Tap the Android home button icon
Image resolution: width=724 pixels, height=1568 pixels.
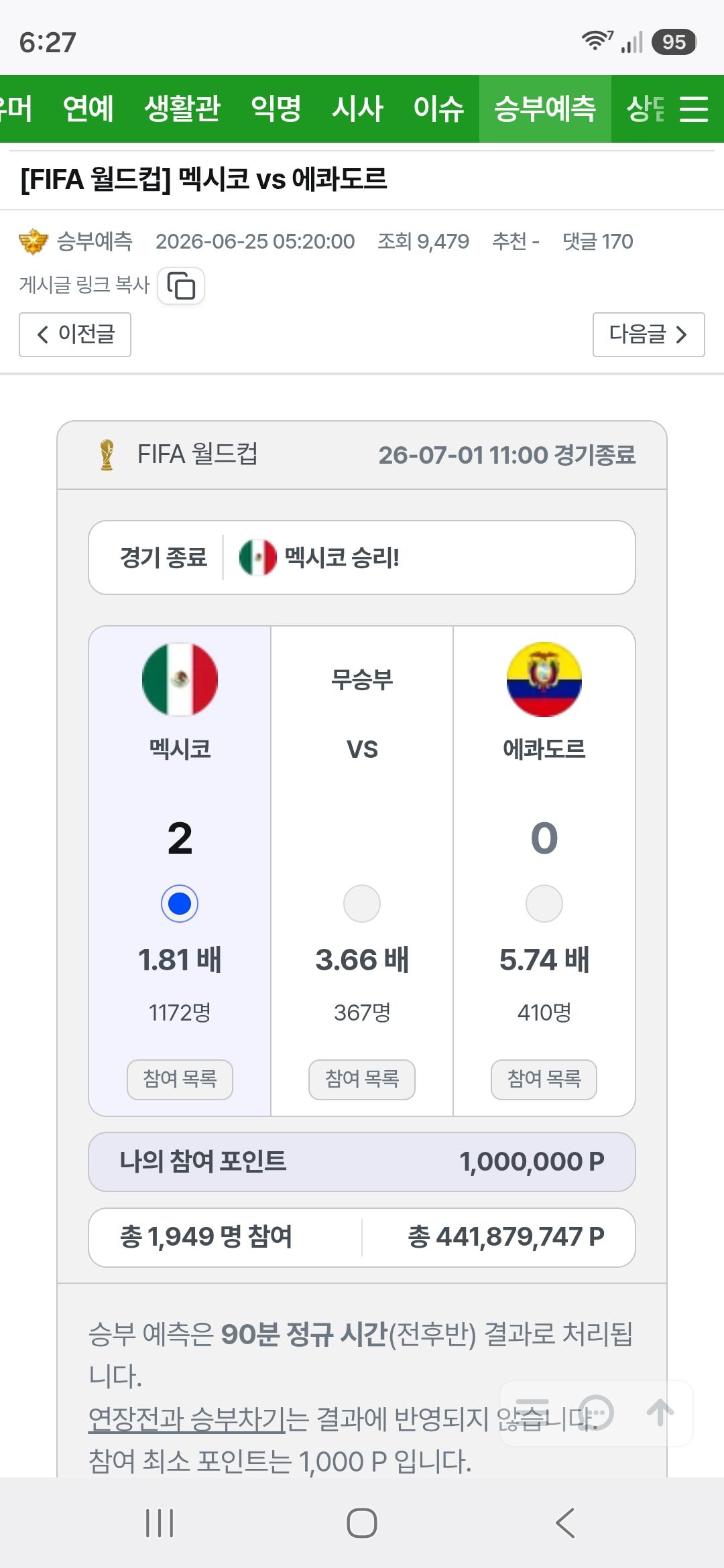(x=362, y=1522)
